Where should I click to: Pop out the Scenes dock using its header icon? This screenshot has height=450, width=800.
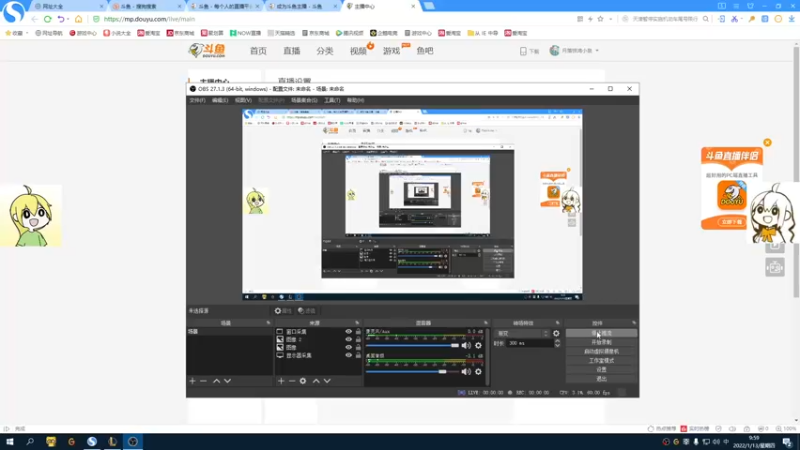point(268,323)
